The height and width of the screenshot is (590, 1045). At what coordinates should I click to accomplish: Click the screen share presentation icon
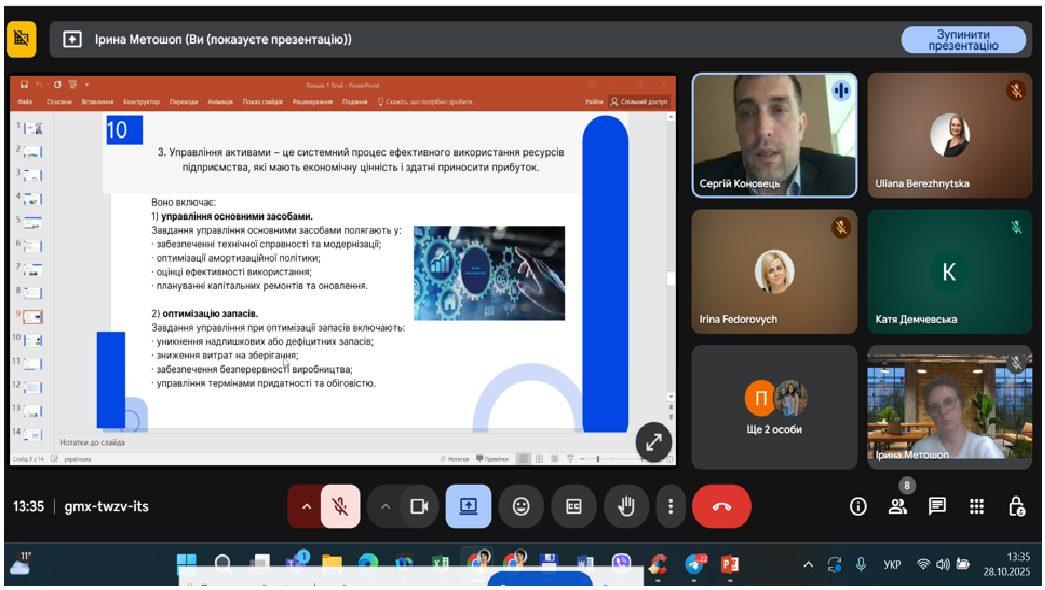click(468, 507)
